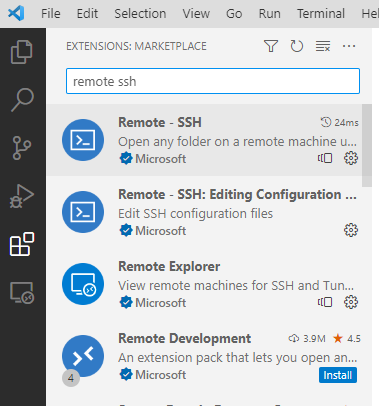Viewport: 379px width, 406px height.
Task: Click remote indicator icon on Remote - SSH
Action: pos(325,158)
